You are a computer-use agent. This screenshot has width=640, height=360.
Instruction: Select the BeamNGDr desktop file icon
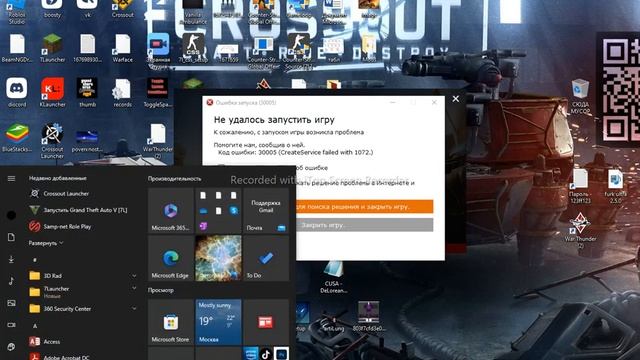[x=17, y=48]
